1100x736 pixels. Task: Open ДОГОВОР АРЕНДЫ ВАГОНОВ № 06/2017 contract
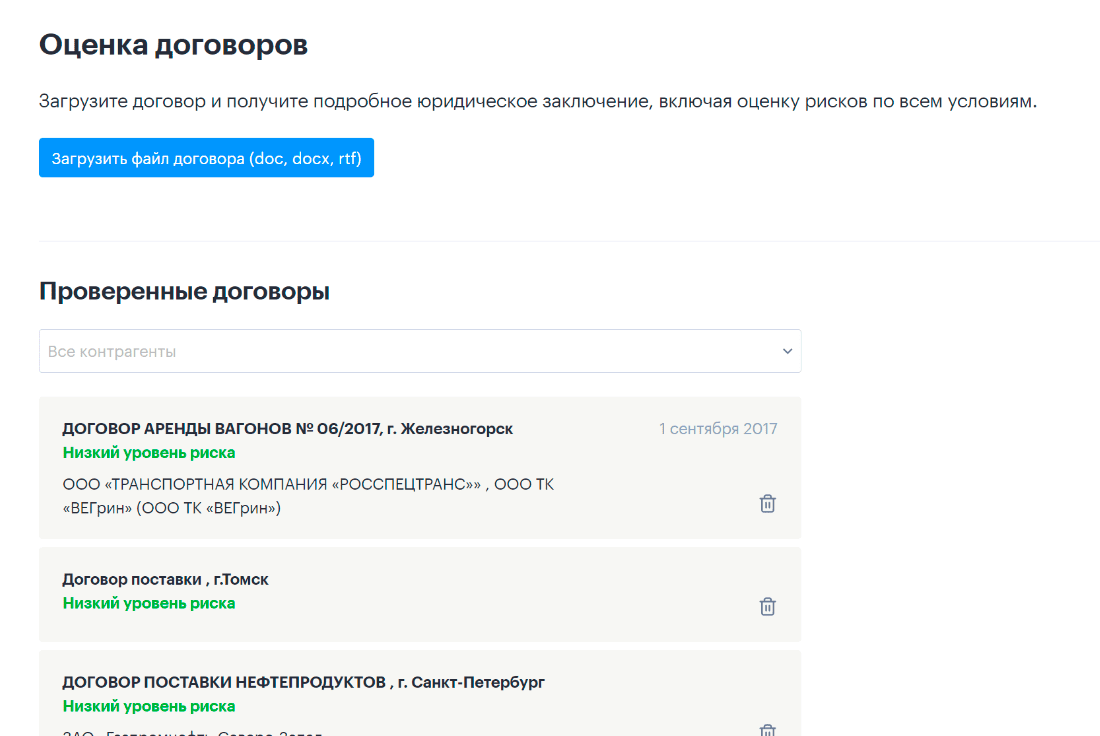pos(287,429)
